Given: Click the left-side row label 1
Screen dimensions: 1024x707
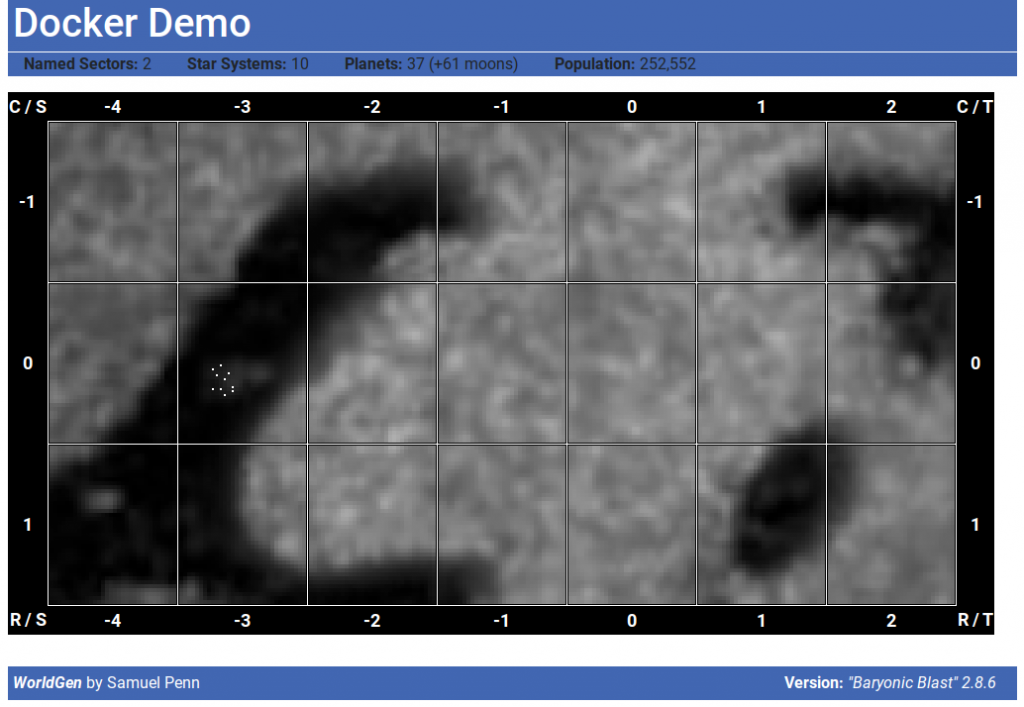Looking at the screenshot, I should [27, 524].
